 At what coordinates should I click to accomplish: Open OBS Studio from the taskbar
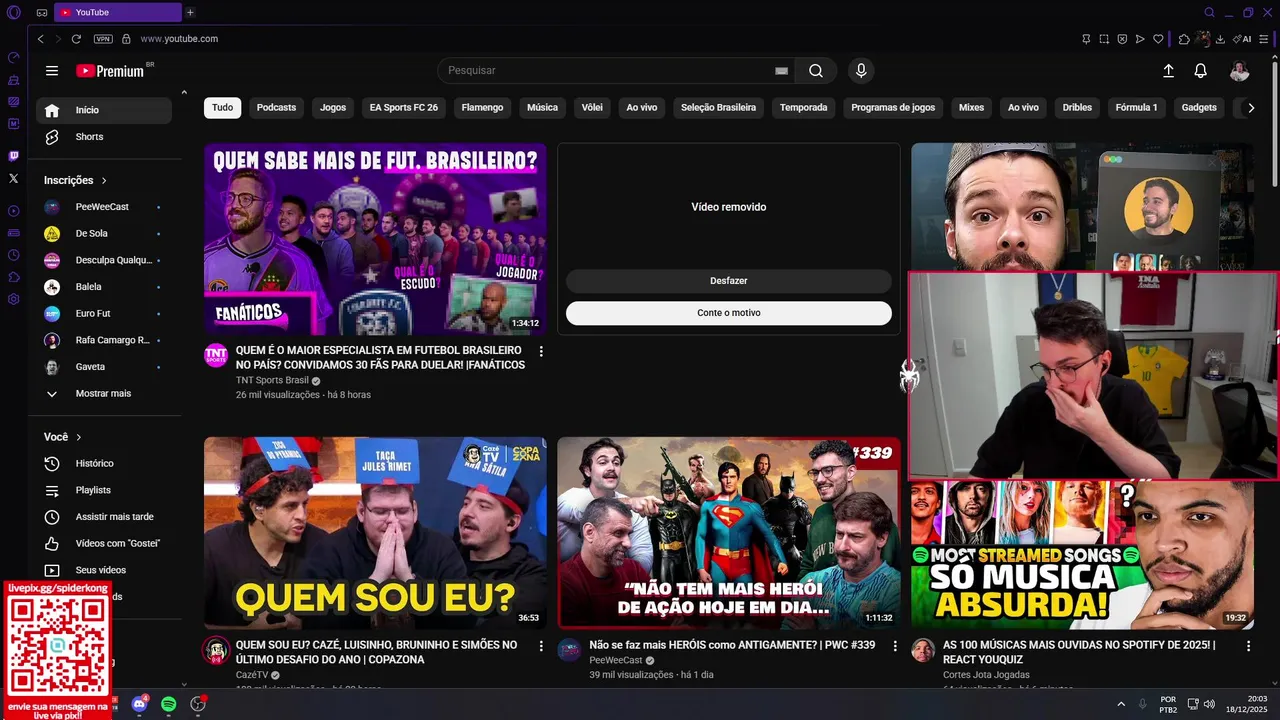pyautogui.click(x=198, y=704)
